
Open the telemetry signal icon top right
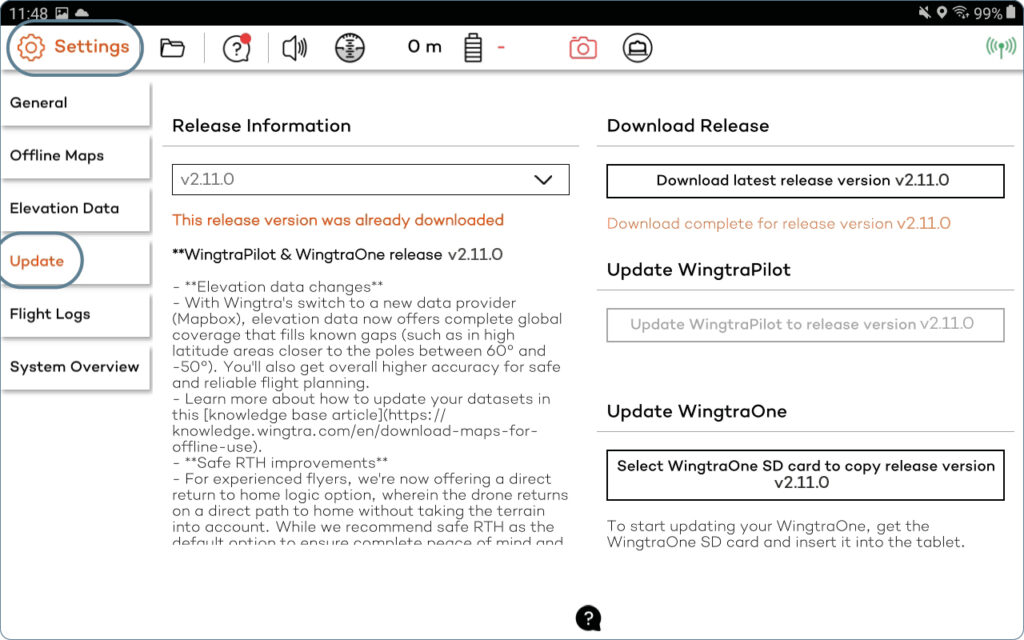(1000, 46)
